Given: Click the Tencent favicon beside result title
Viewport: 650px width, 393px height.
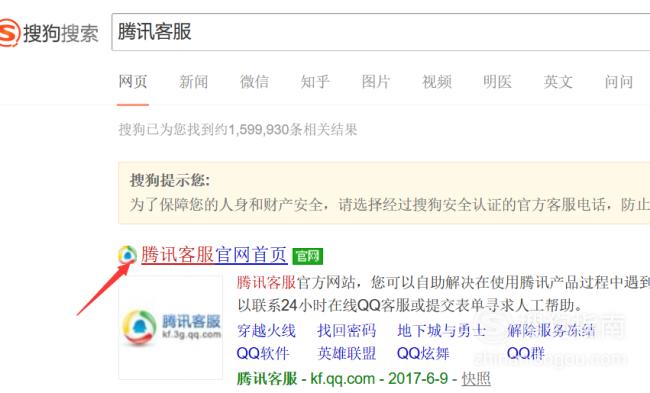Looking at the screenshot, I should pyautogui.click(x=127, y=255).
